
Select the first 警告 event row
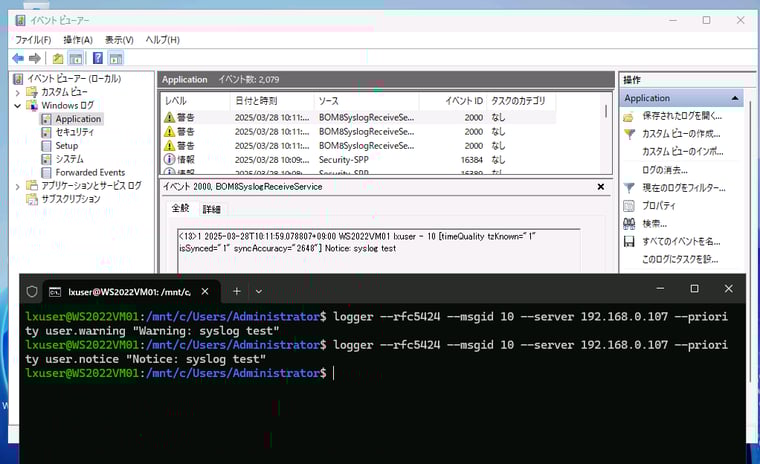[x=359, y=117]
